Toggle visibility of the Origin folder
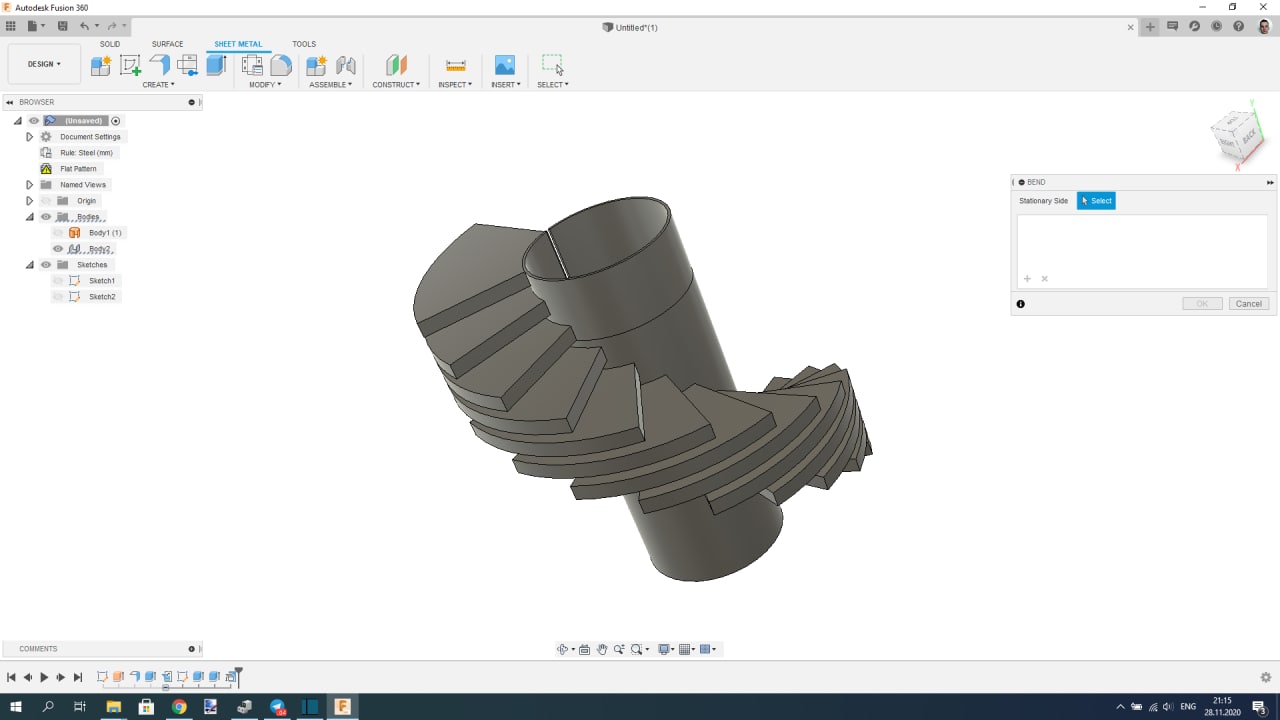 click(x=46, y=201)
